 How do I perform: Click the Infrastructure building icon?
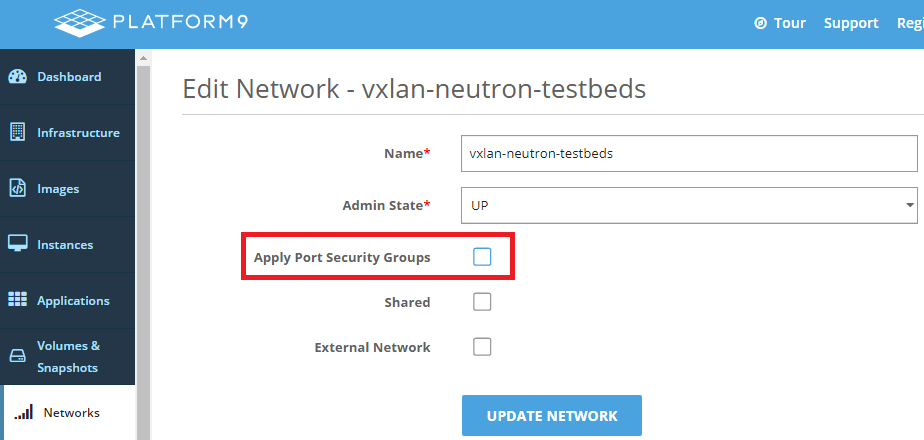click(17, 132)
